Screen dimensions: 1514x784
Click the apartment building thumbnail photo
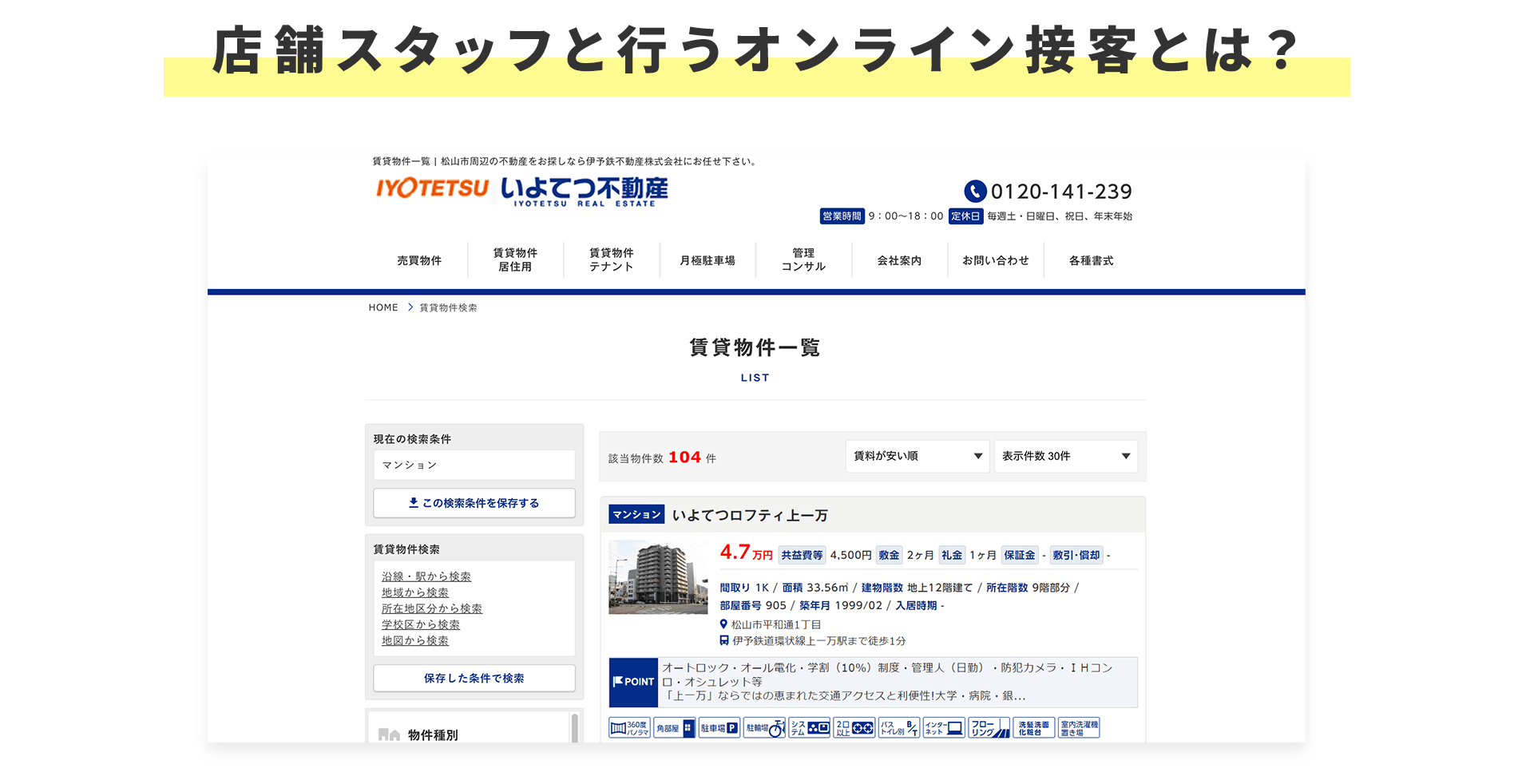point(658,577)
